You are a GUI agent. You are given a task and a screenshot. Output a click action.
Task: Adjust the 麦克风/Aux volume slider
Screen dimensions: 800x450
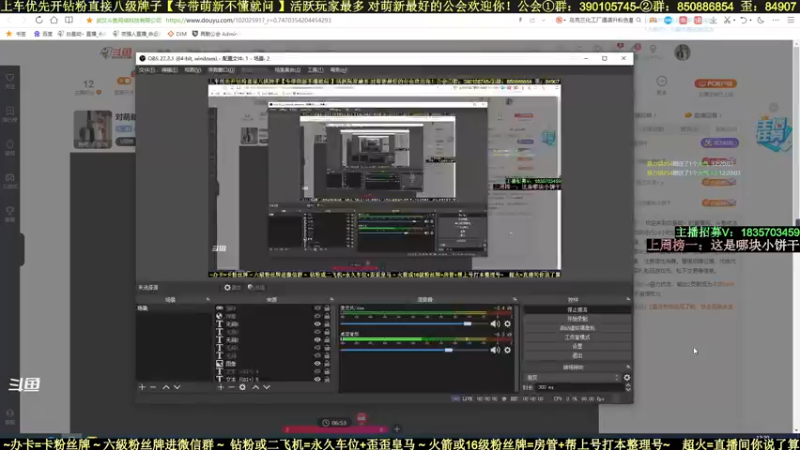point(414,324)
